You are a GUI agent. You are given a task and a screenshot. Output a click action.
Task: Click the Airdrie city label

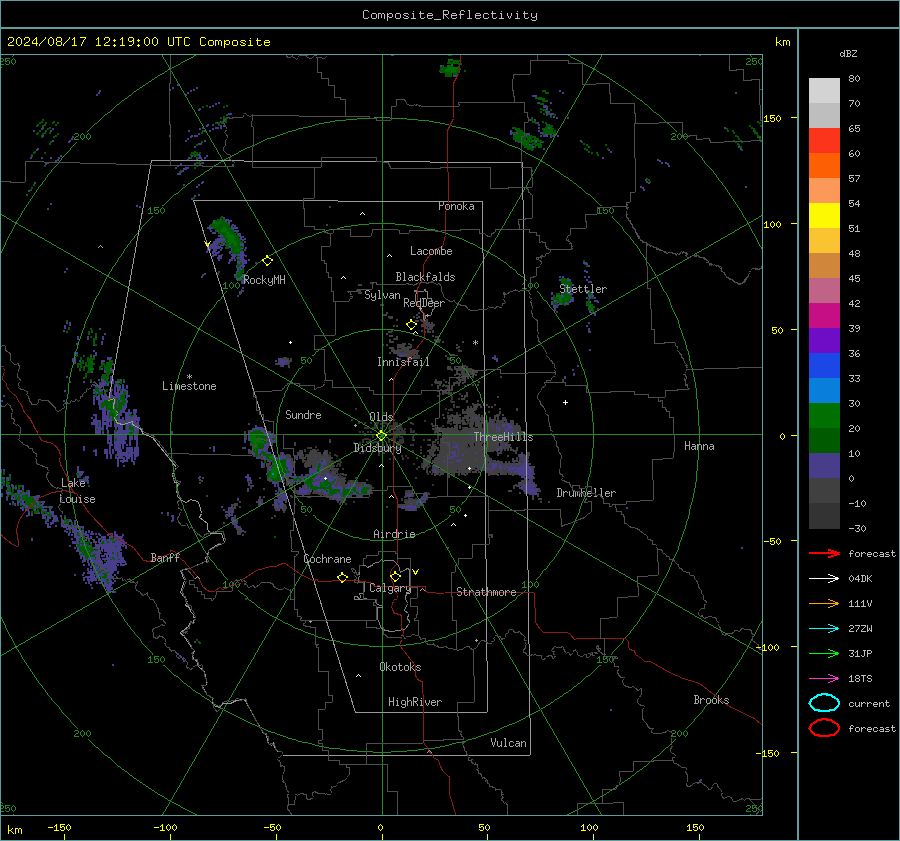394,534
